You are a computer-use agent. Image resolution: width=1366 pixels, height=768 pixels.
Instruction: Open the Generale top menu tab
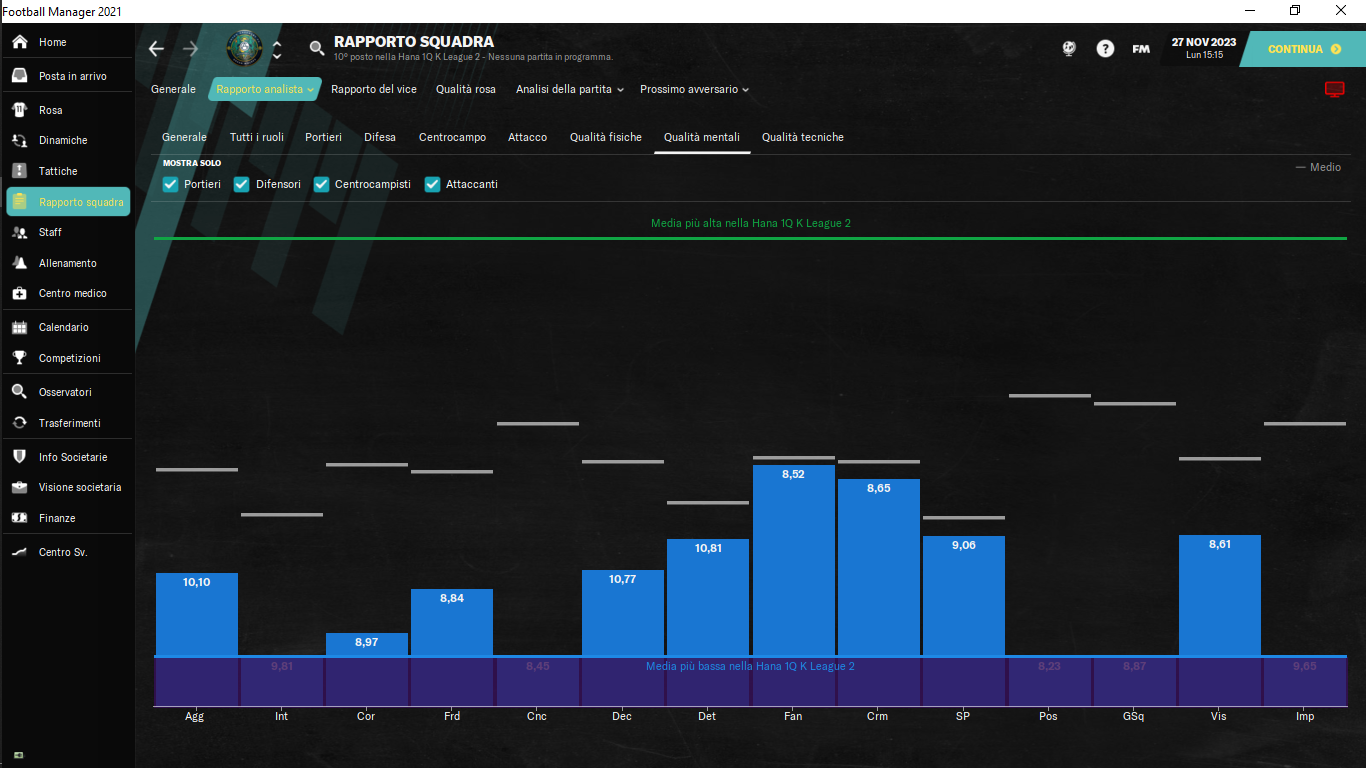tap(173, 89)
